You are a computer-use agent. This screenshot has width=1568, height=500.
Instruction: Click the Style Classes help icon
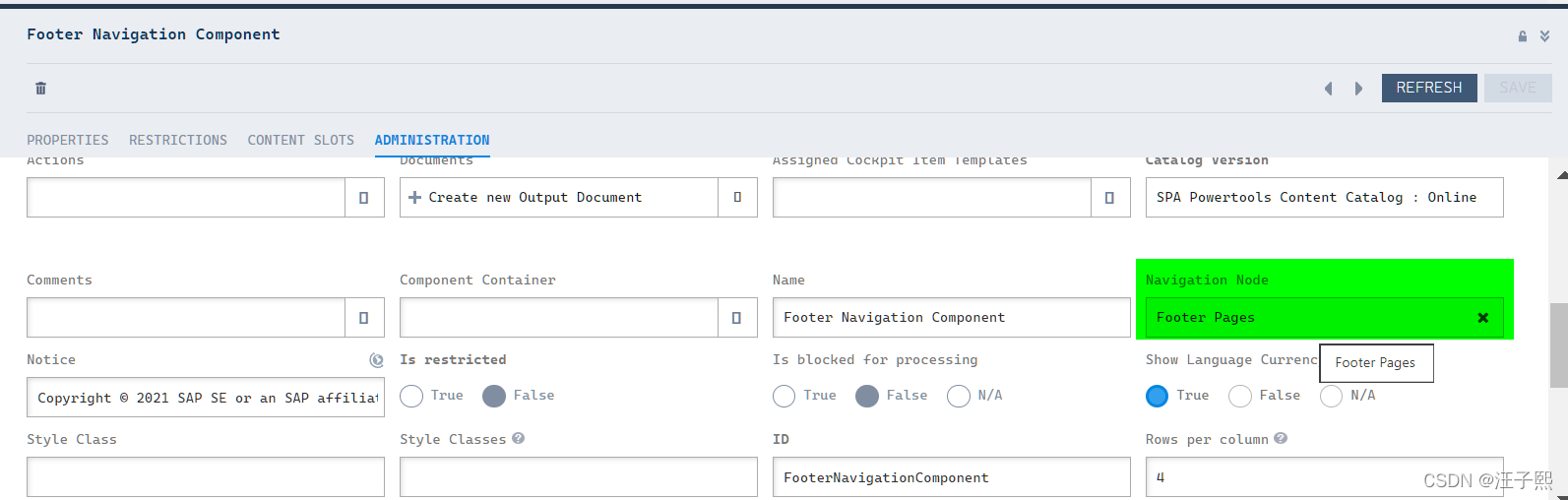[519, 438]
